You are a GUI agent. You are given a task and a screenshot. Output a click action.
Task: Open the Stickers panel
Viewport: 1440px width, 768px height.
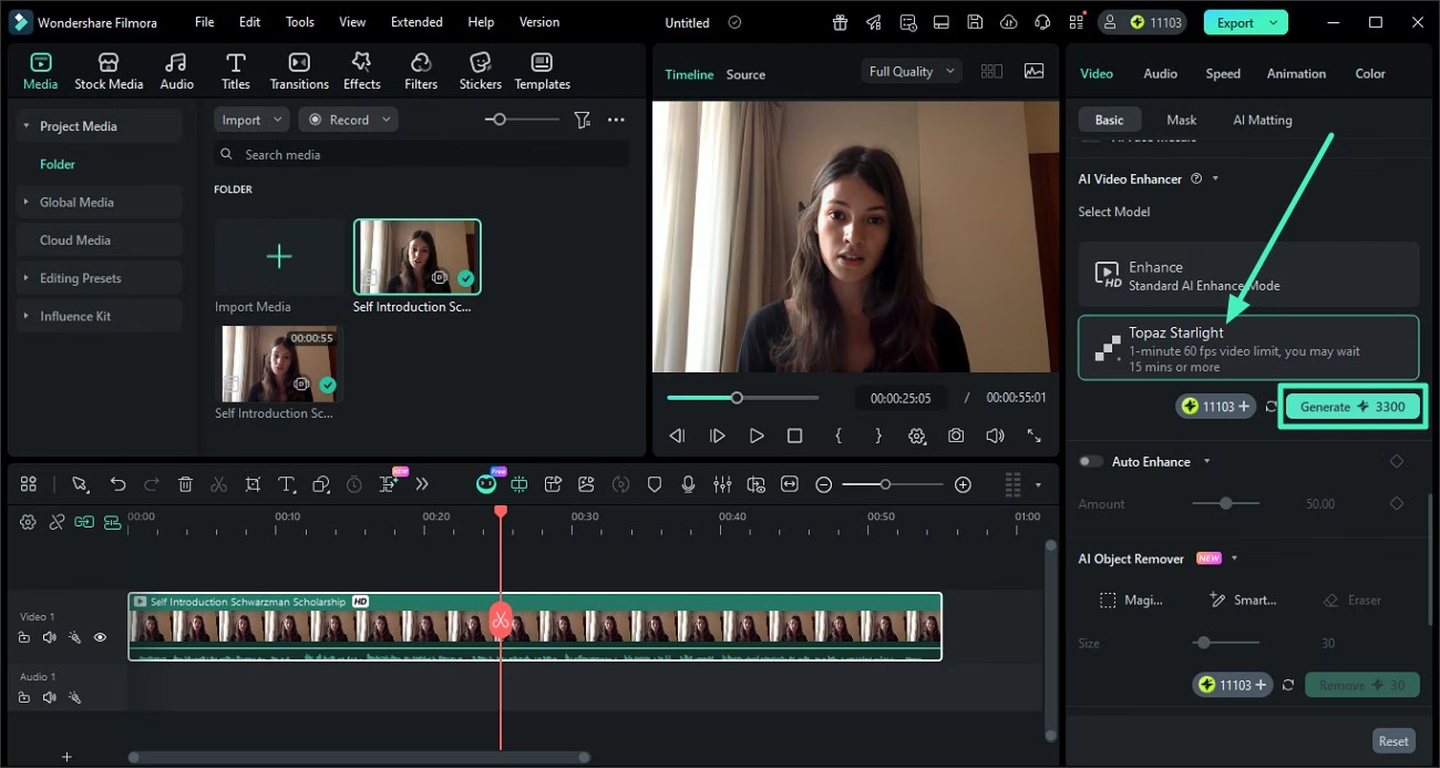tap(480, 71)
